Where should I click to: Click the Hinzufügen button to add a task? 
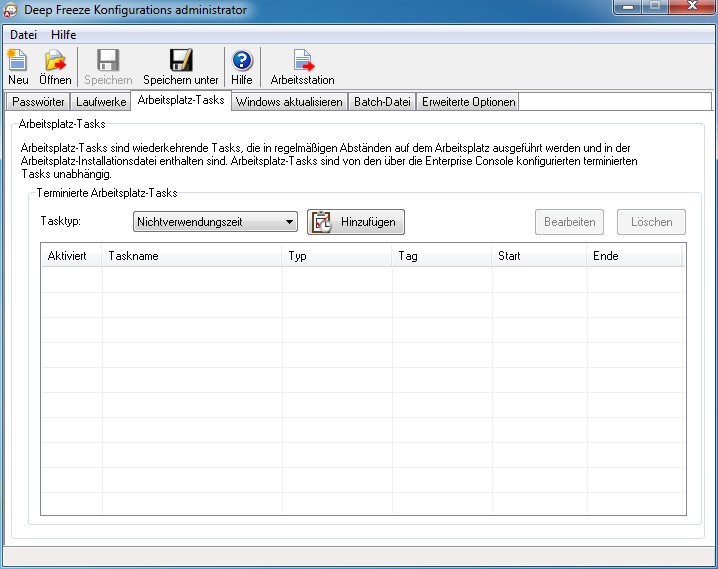point(356,222)
